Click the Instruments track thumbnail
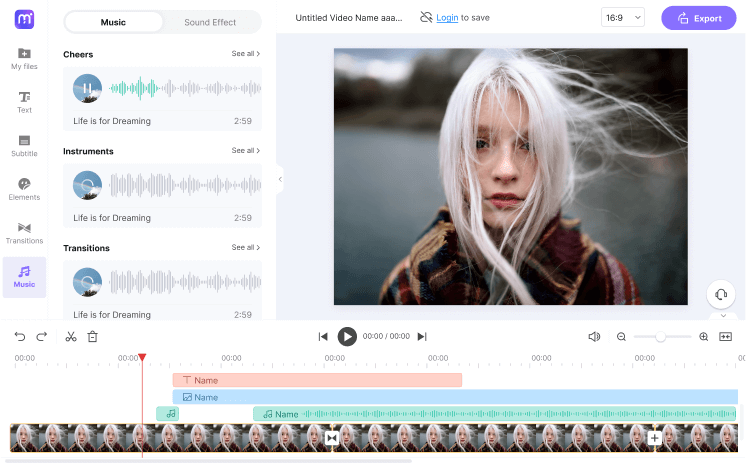The height and width of the screenshot is (465, 746). [87, 185]
